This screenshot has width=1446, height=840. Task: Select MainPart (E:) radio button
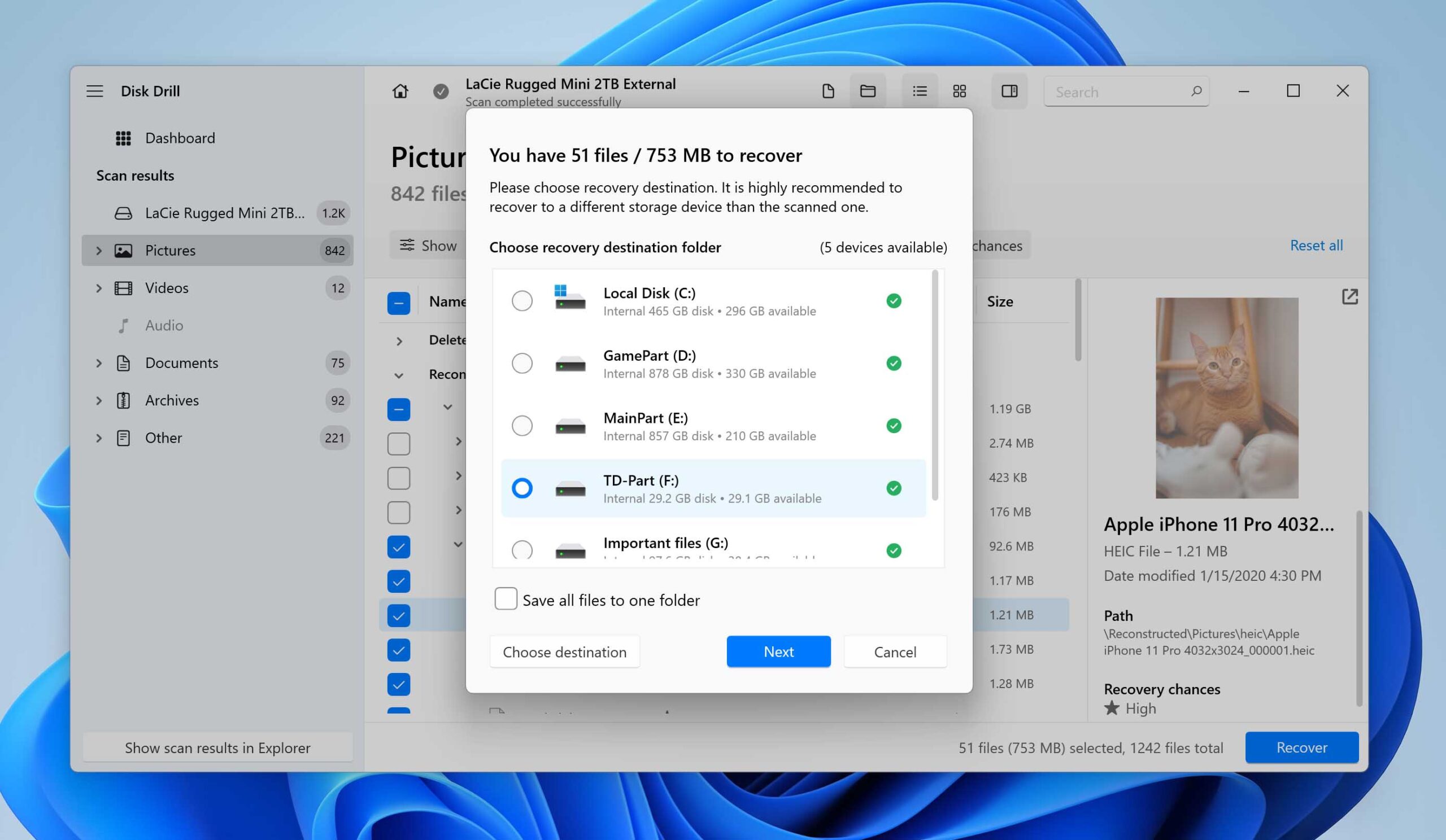coord(522,426)
